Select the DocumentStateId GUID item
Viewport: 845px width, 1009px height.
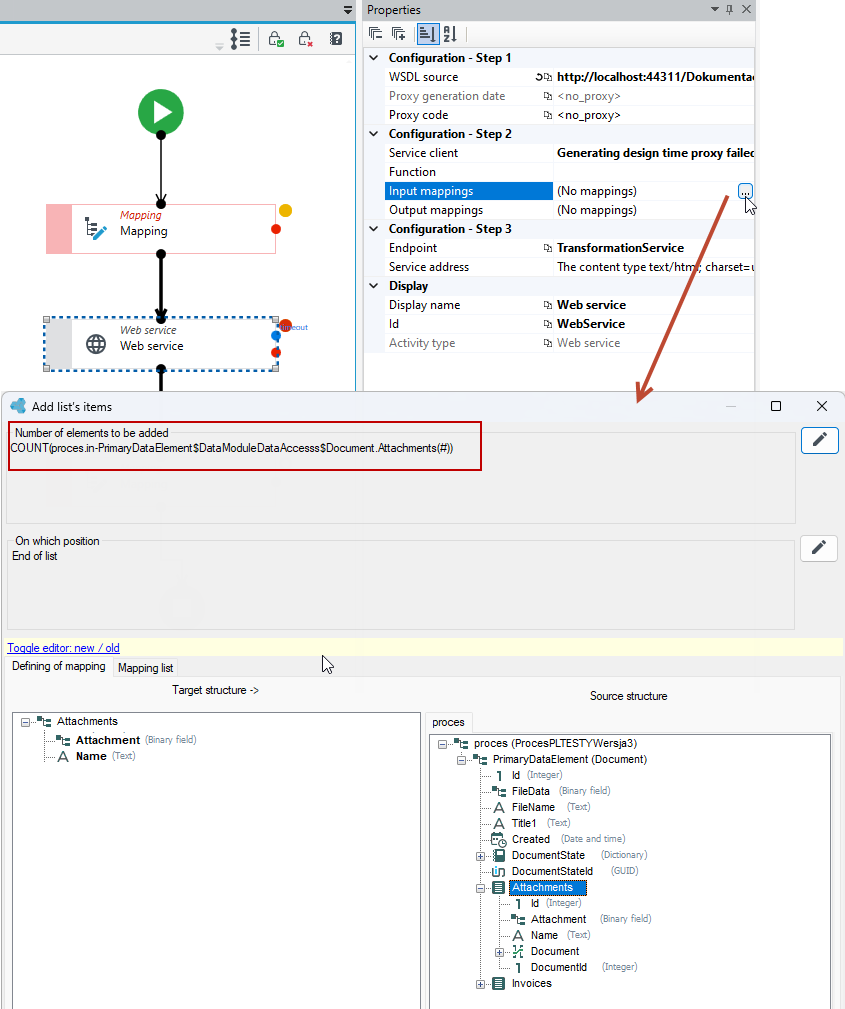click(552, 871)
